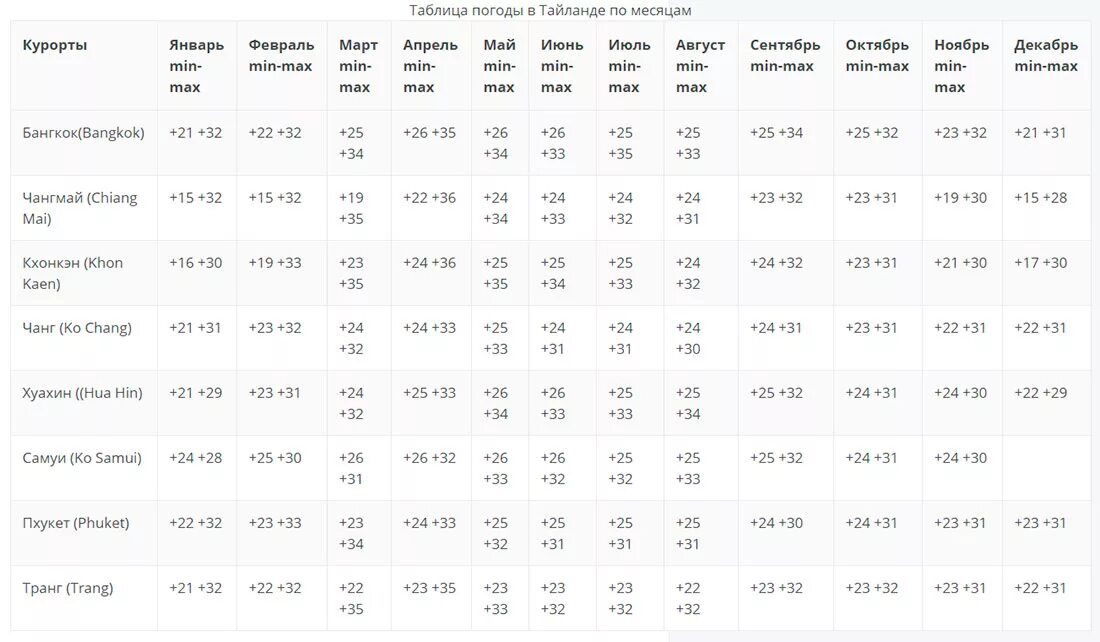This screenshot has width=1100, height=642.
Task: Click the Февраль min-max column header
Action: pos(281,55)
